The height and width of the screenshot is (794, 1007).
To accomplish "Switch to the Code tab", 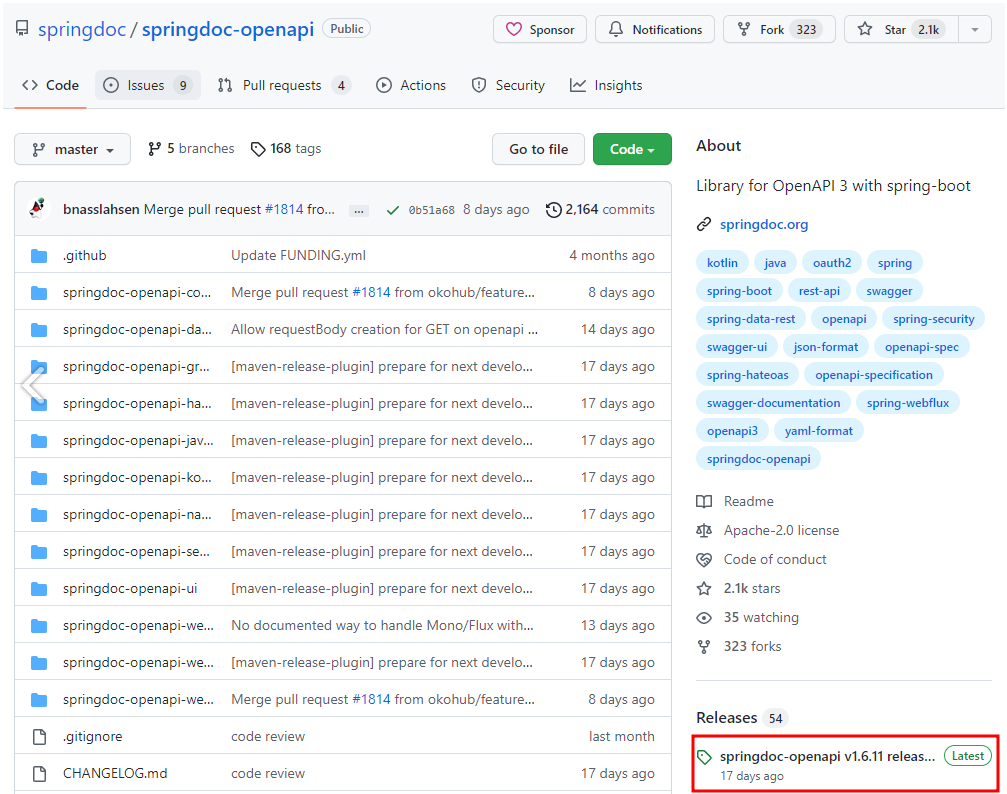I will click(50, 85).
